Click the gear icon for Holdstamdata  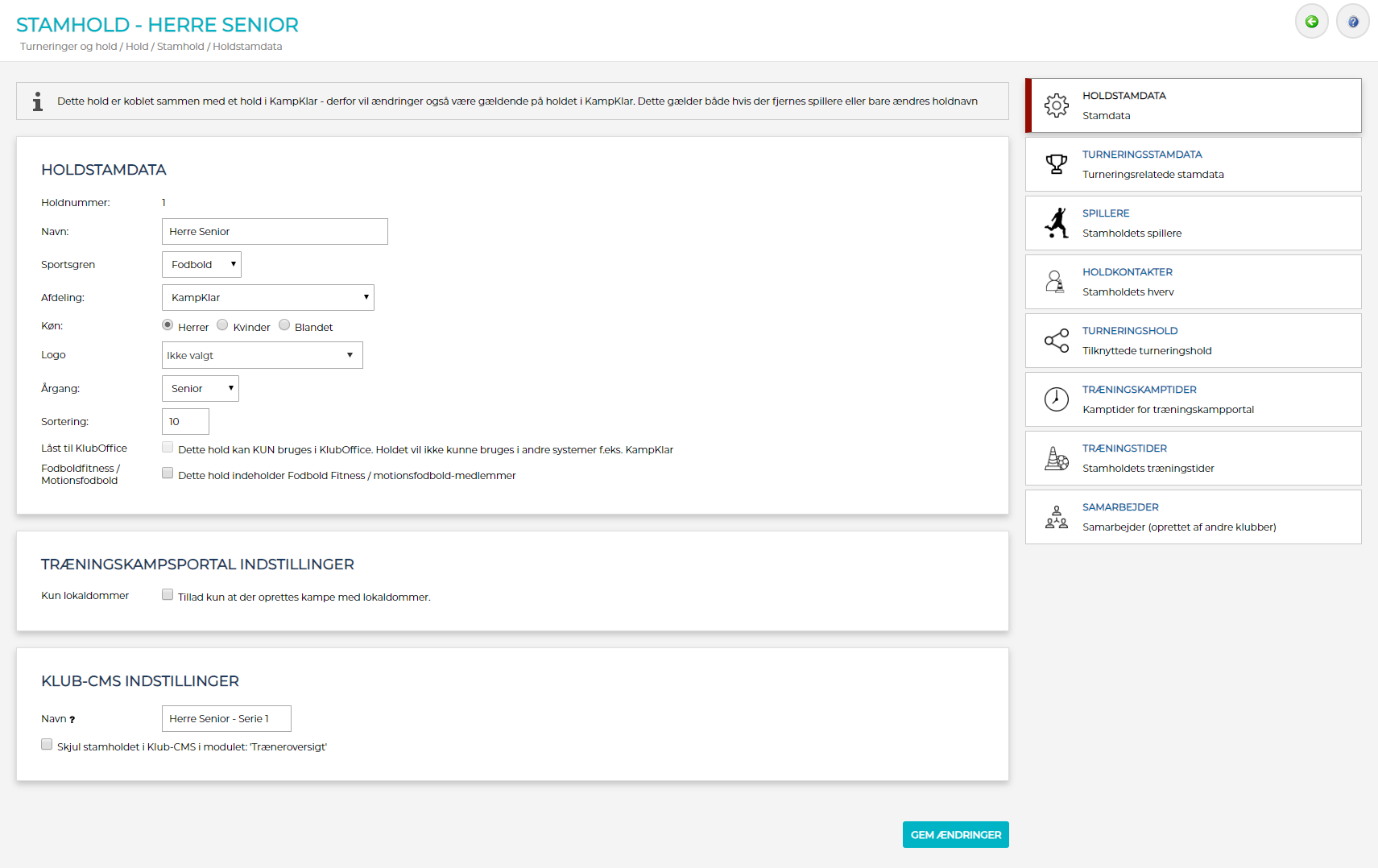pyautogui.click(x=1056, y=105)
